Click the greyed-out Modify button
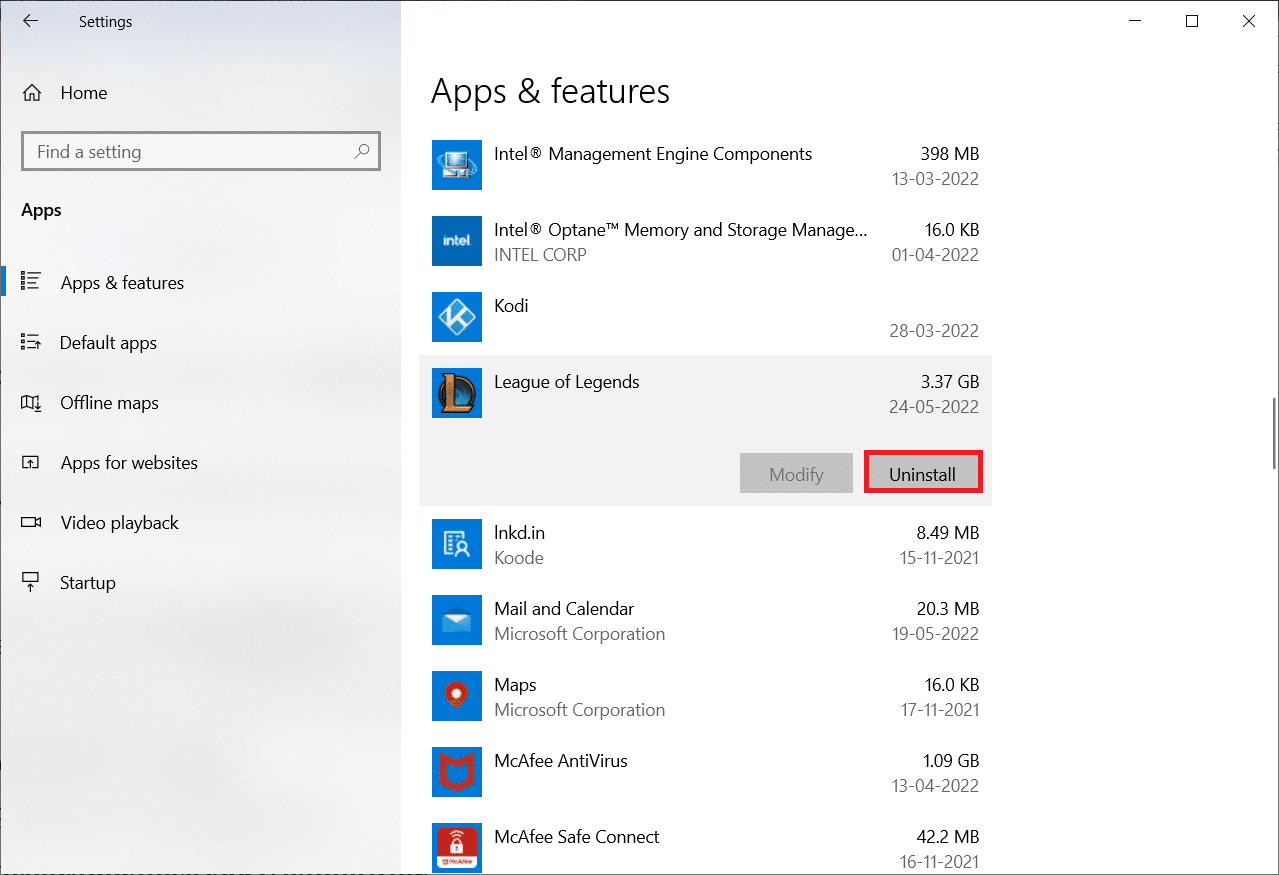Screen dimensions: 1279x875 tap(796, 474)
